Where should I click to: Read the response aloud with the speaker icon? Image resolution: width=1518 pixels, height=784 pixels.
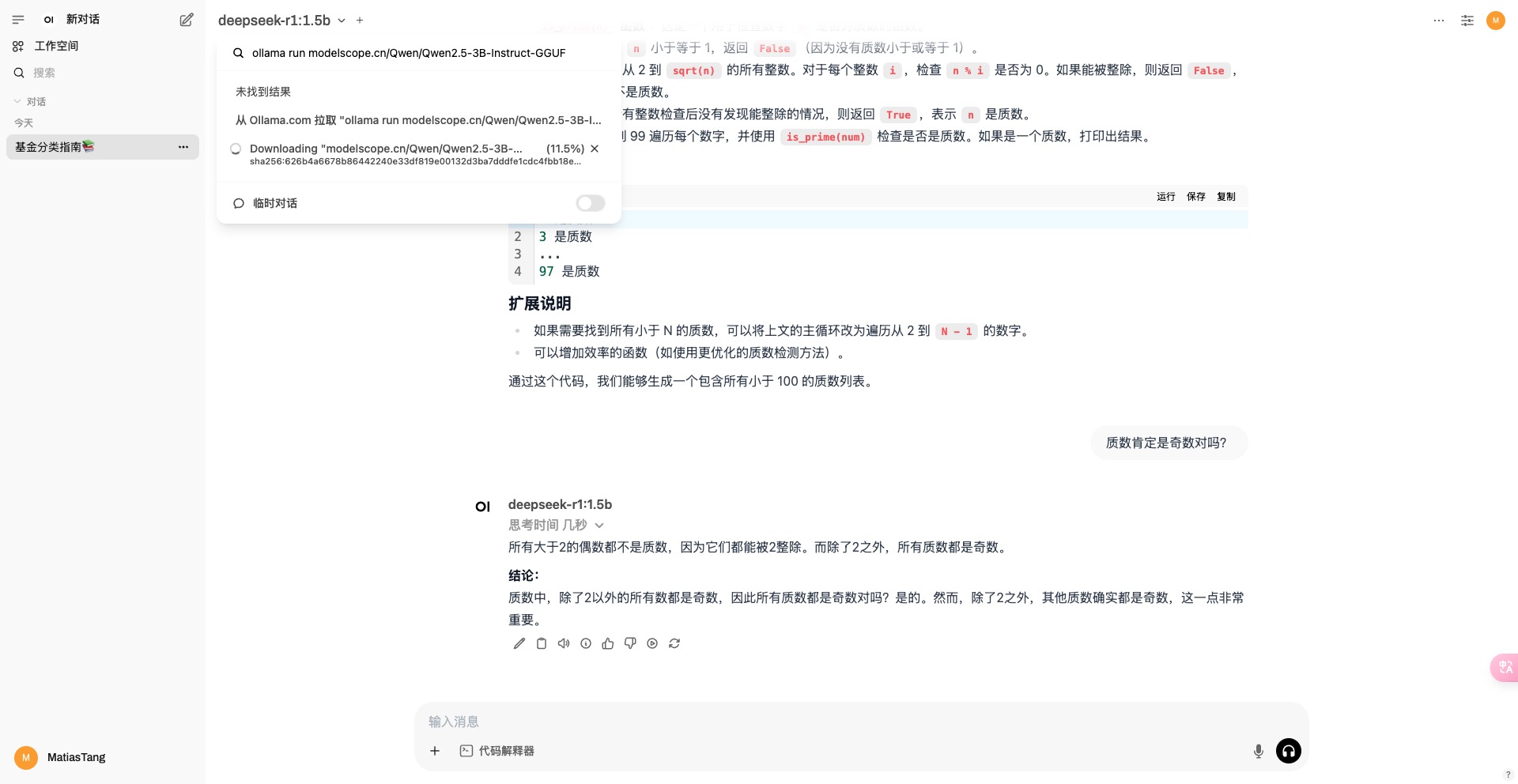tap(564, 643)
